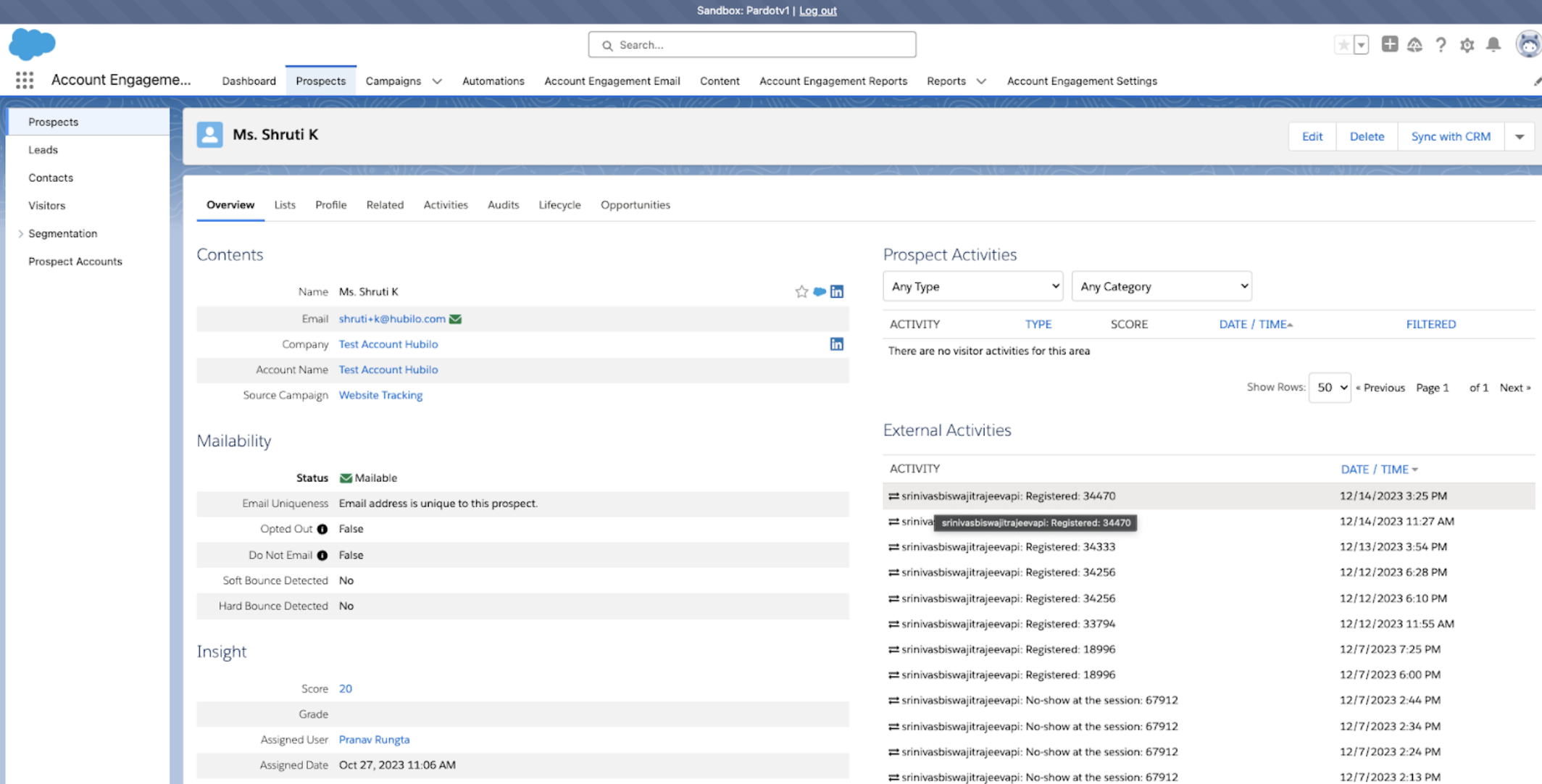The image size is (1542, 784).
Task: Click arrows icon of Registered: 33794 activity
Action: click(x=893, y=624)
